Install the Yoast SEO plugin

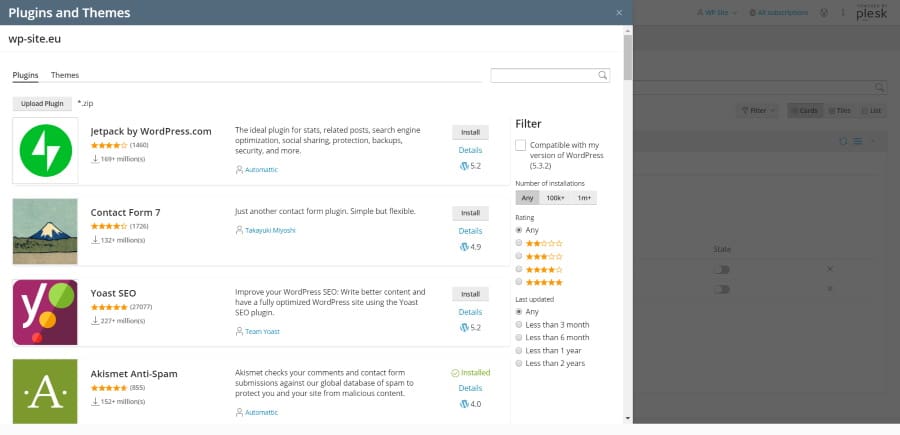point(470,294)
